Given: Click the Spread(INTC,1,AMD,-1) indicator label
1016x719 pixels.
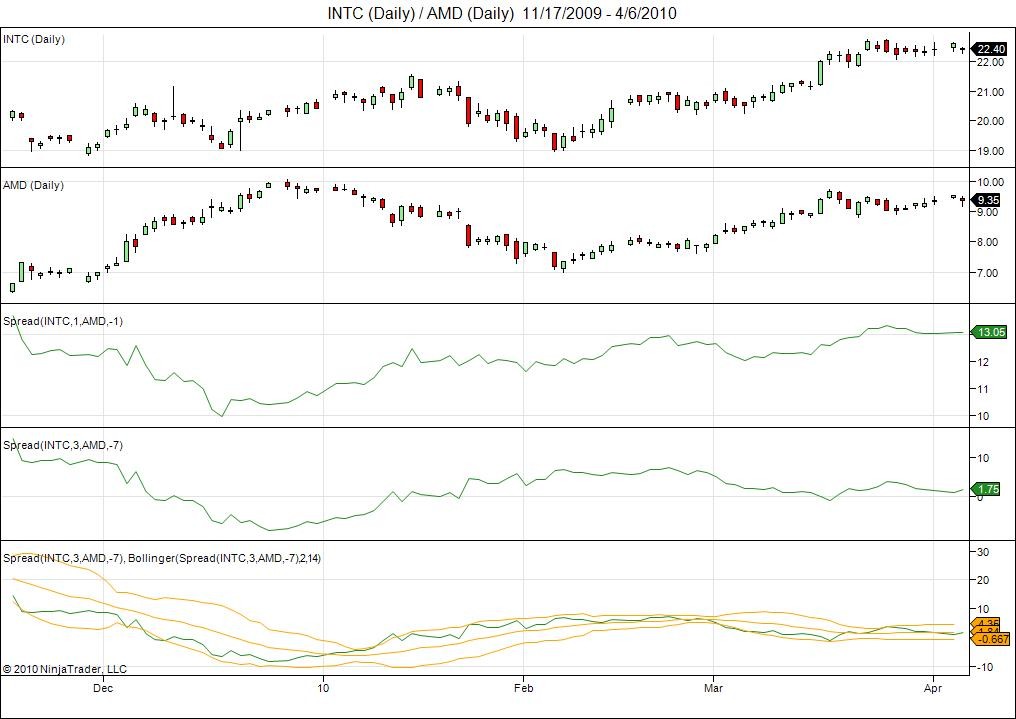Looking at the screenshot, I should [63, 321].
